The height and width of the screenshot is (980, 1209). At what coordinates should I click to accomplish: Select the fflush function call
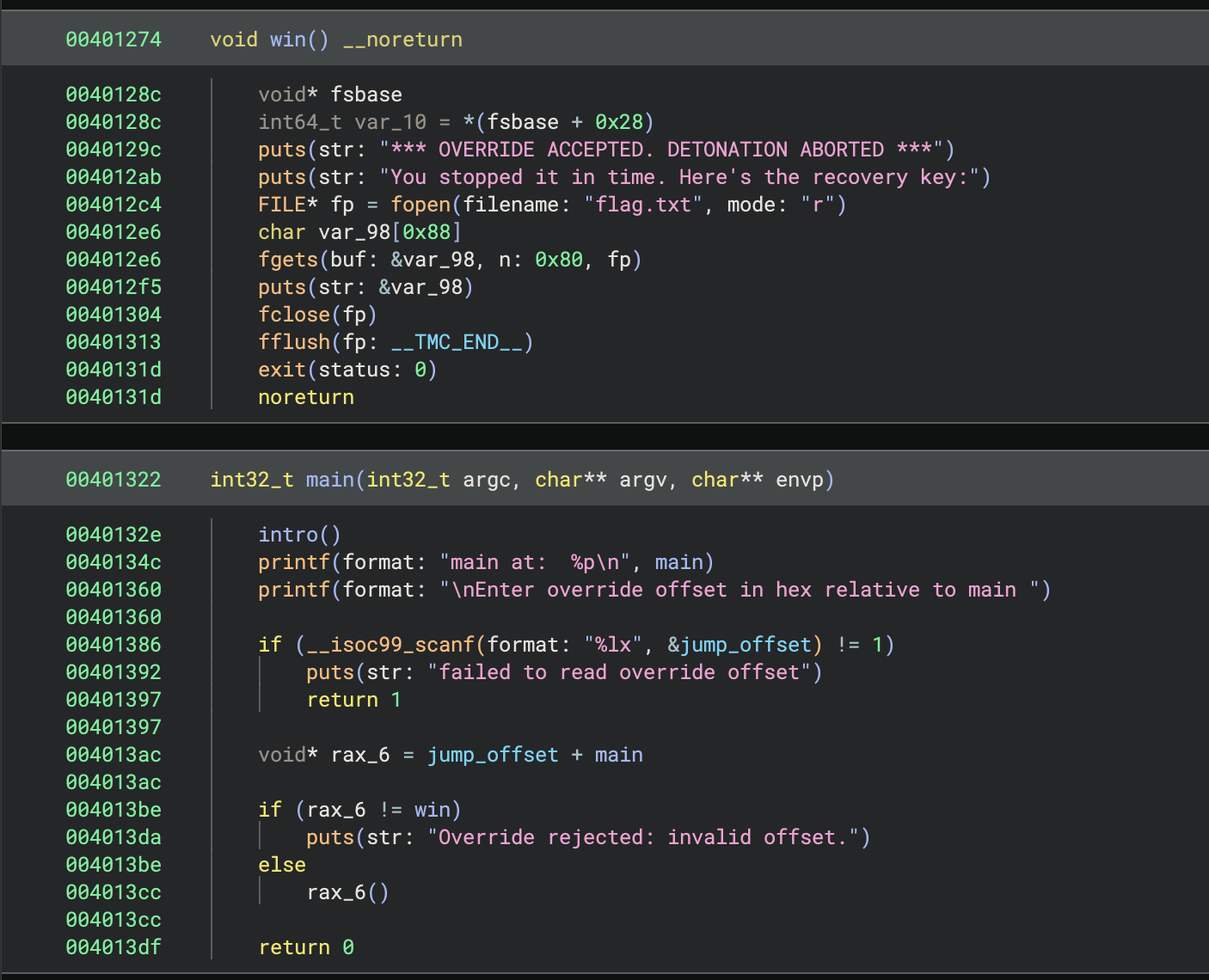(x=293, y=342)
